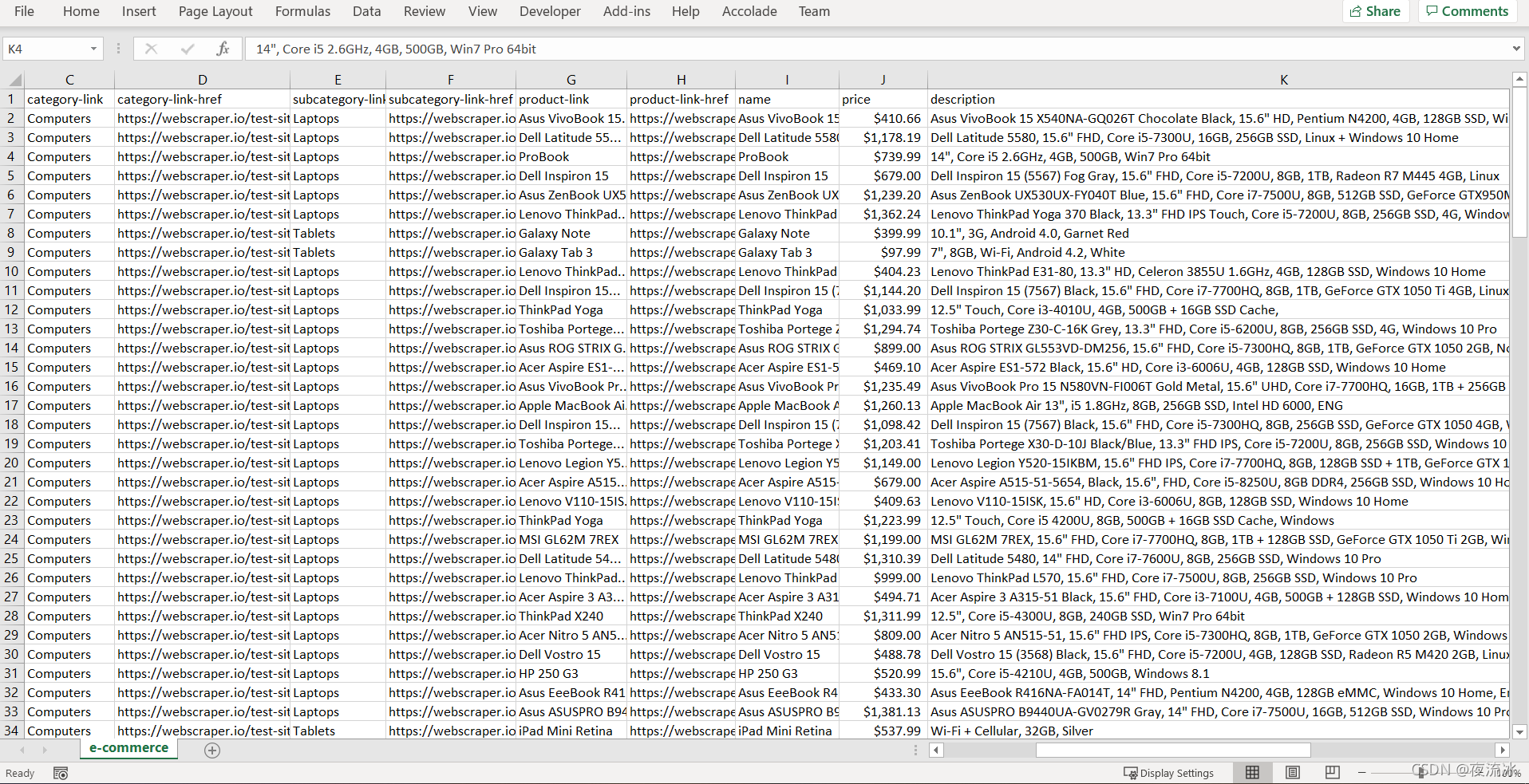Click the 'HP 250 G3' name cell in column I

[x=787, y=673]
